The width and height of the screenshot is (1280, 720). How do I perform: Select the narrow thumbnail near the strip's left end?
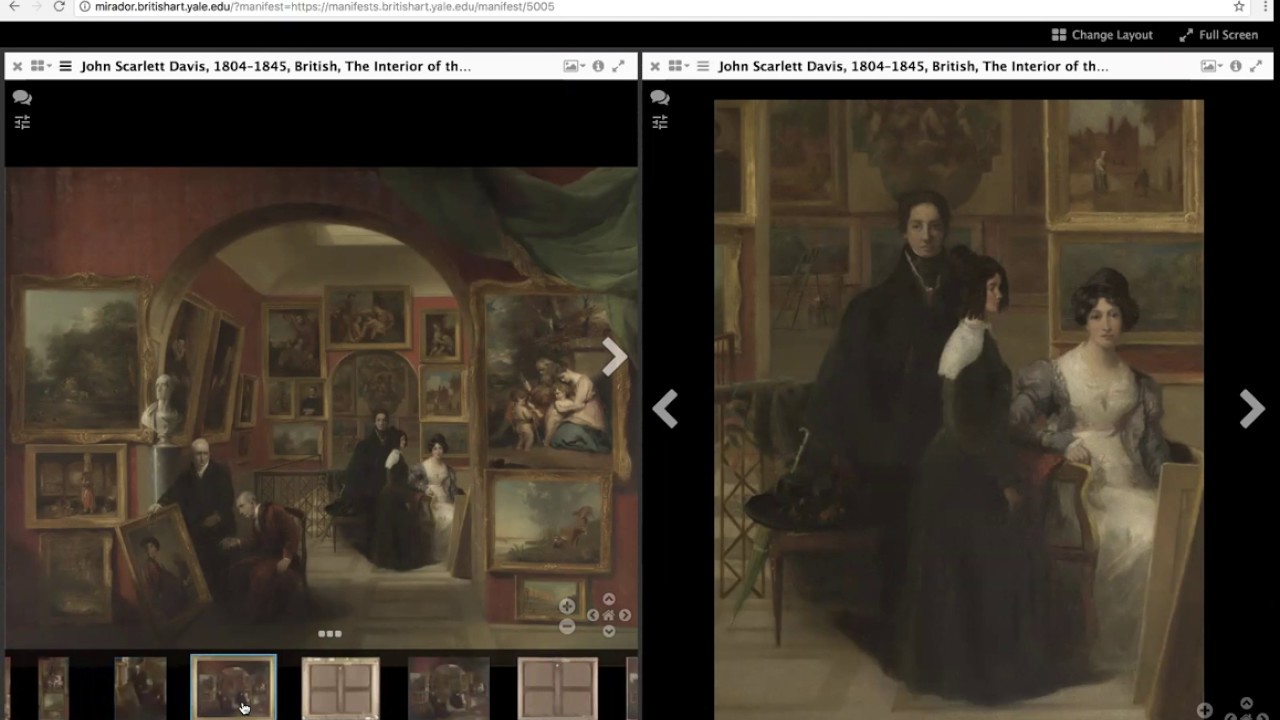point(53,687)
